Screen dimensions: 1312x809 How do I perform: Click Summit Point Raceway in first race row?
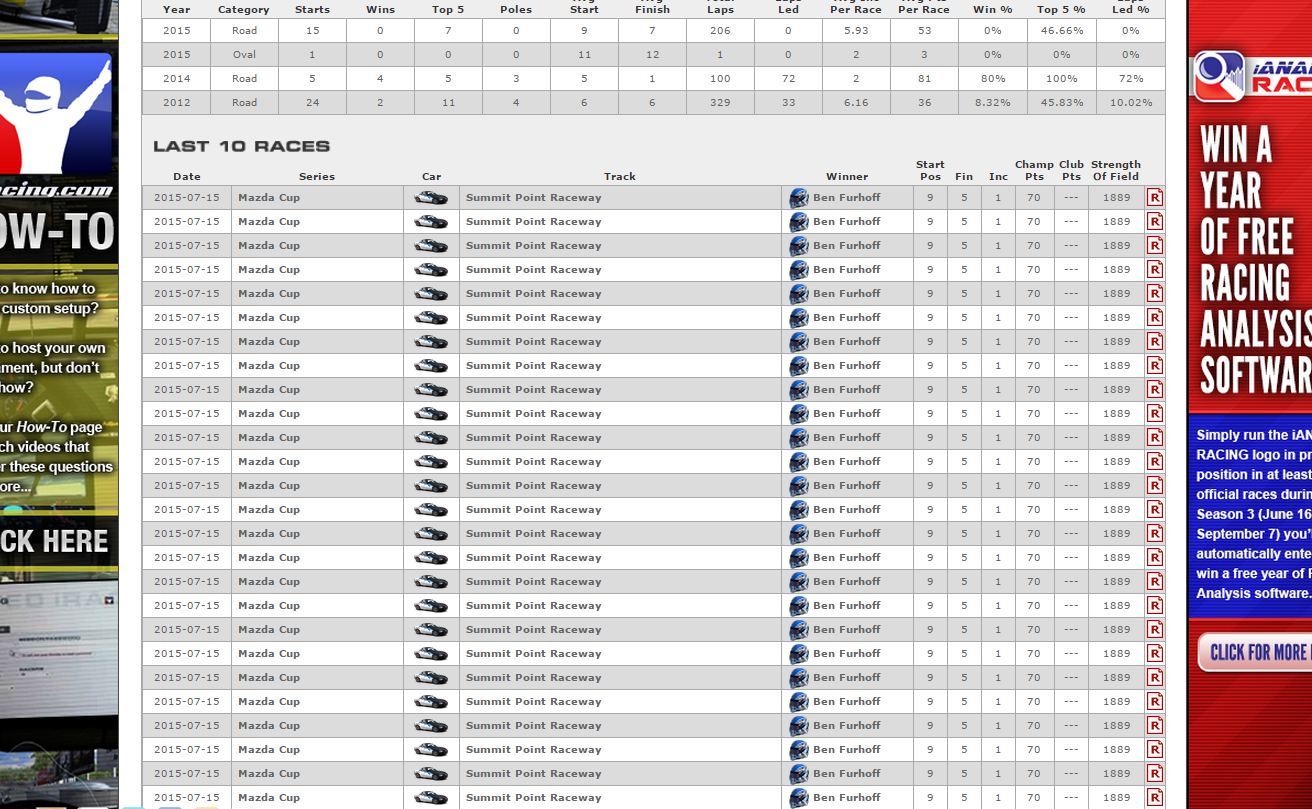point(533,197)
